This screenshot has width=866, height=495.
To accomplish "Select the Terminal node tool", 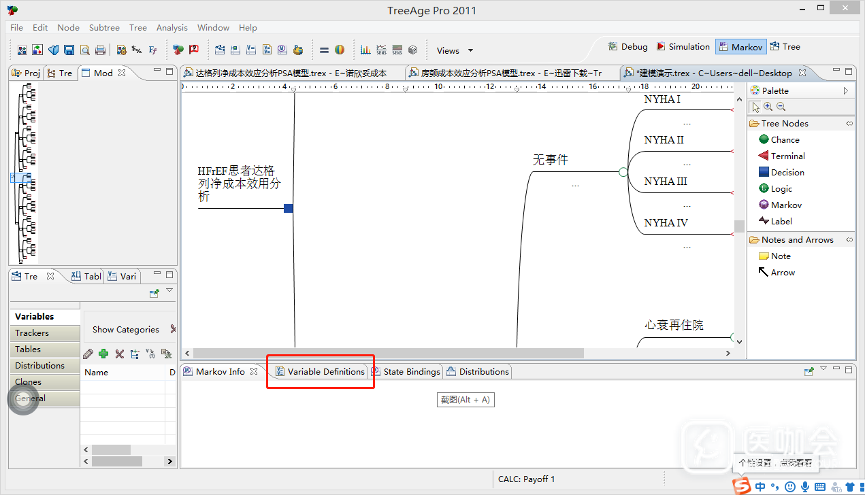I will click(x=787, y=156).
